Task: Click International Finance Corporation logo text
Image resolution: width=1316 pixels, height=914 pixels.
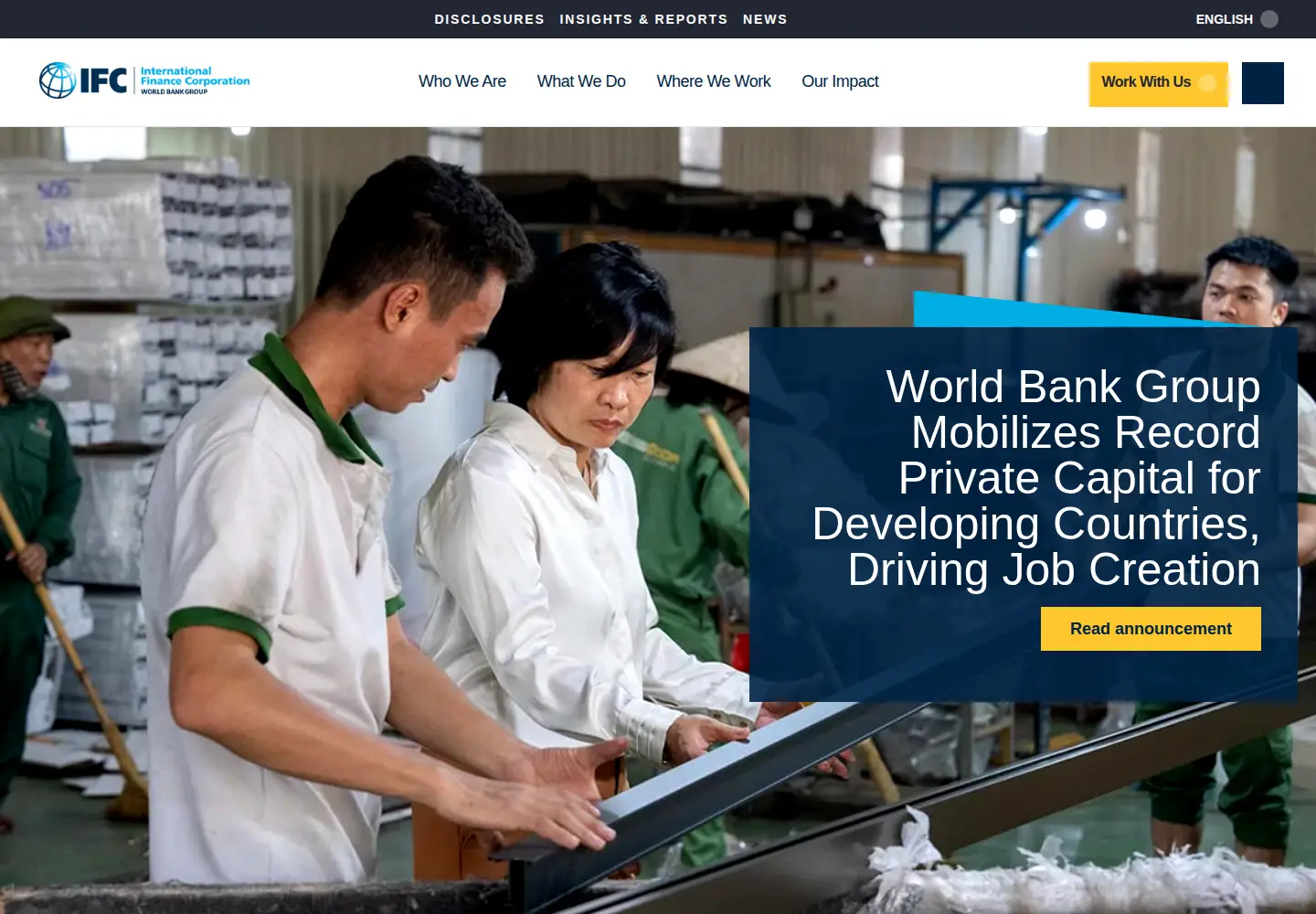Action: [195, 76]
